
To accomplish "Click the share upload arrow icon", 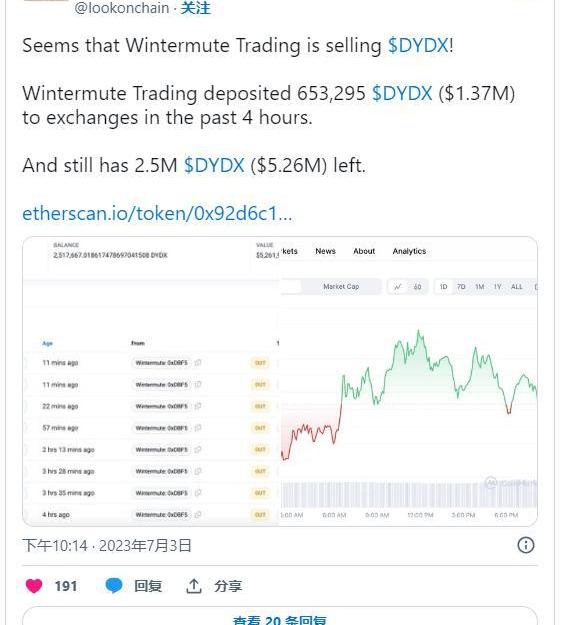I will tap(194, 586).
